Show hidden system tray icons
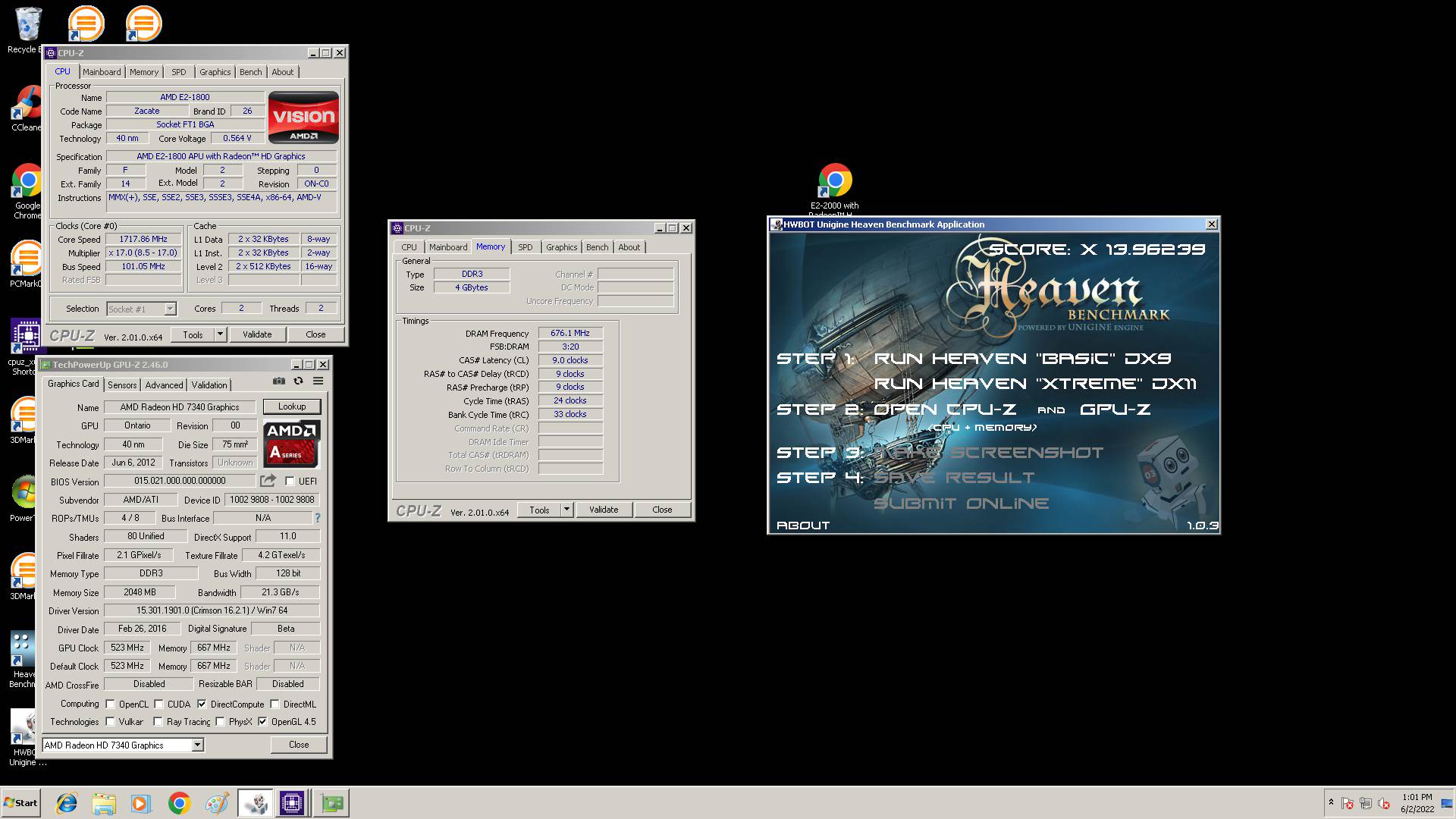Screen dimensions: 1456x819 coord(1330,803)
